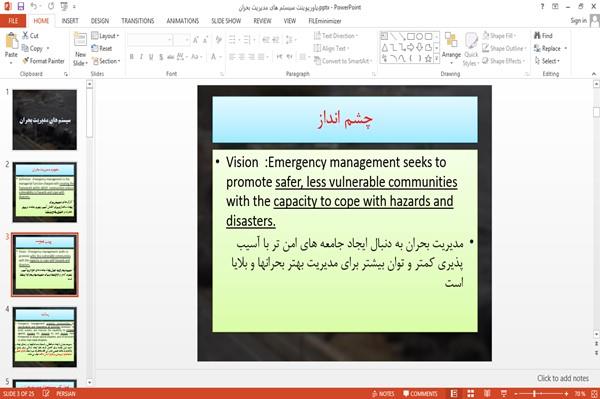
Task: Switch to the DESIGN tab
Action: [100, 21]
